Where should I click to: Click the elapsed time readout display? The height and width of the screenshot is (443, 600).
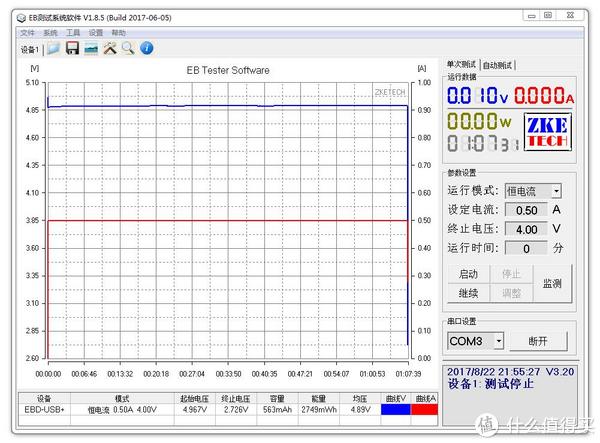483,144
